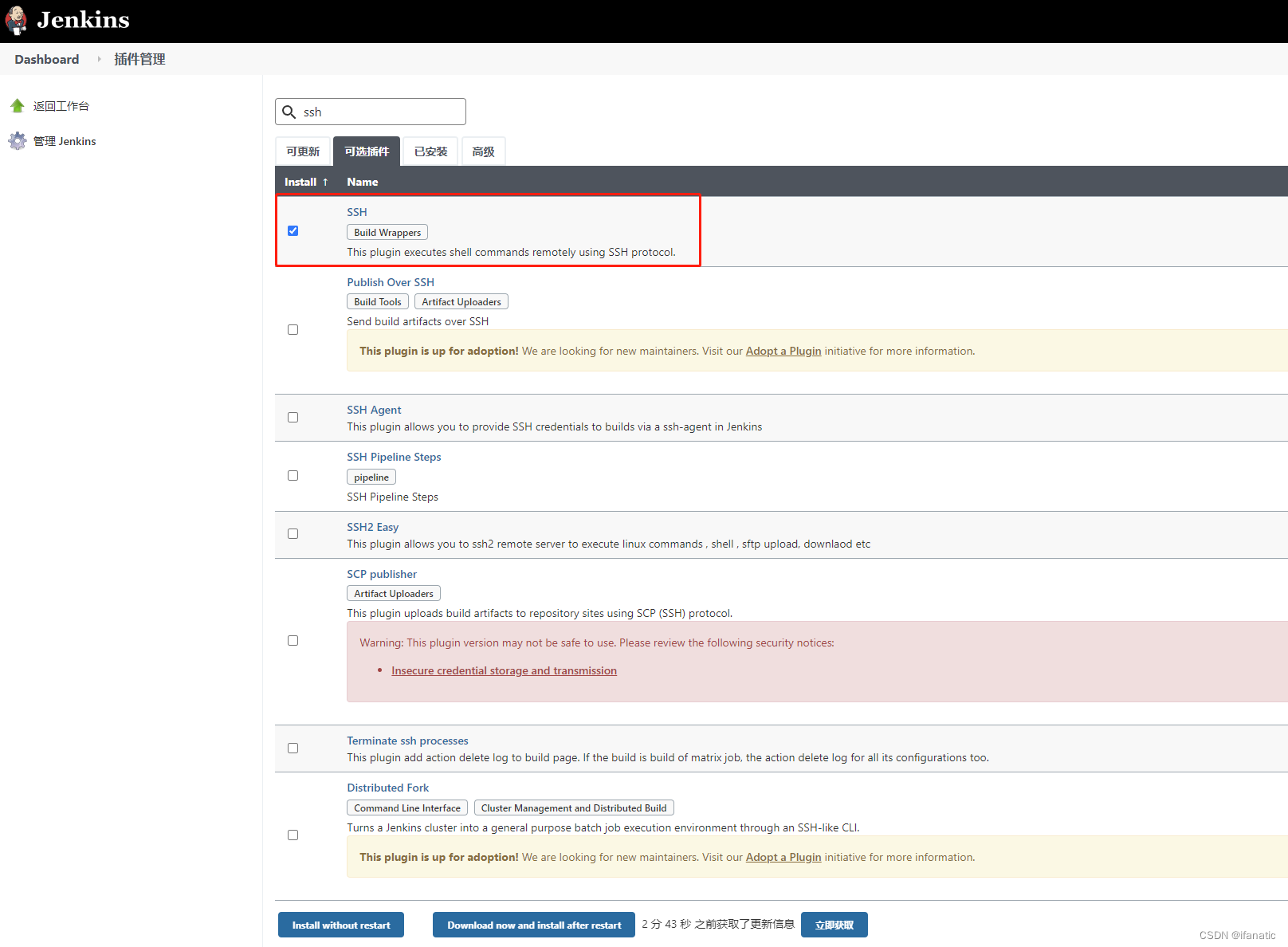Image resolution: width=1288 pixels, height=947 pixels.
Task: Click Download now and install after restart
Action: click(534, 925)
